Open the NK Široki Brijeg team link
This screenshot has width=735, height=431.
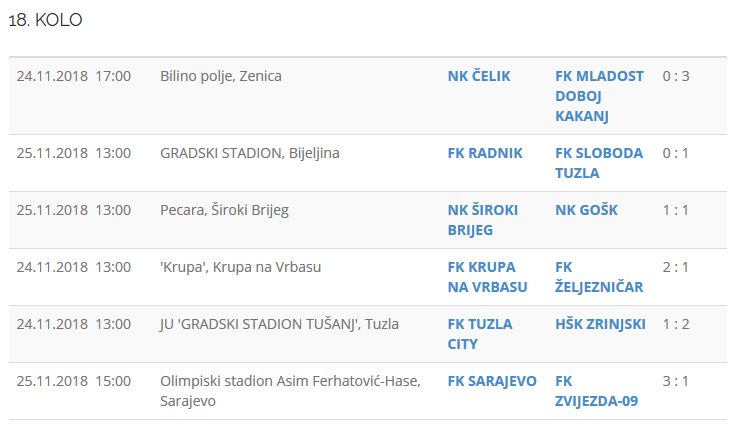[478, 220]
